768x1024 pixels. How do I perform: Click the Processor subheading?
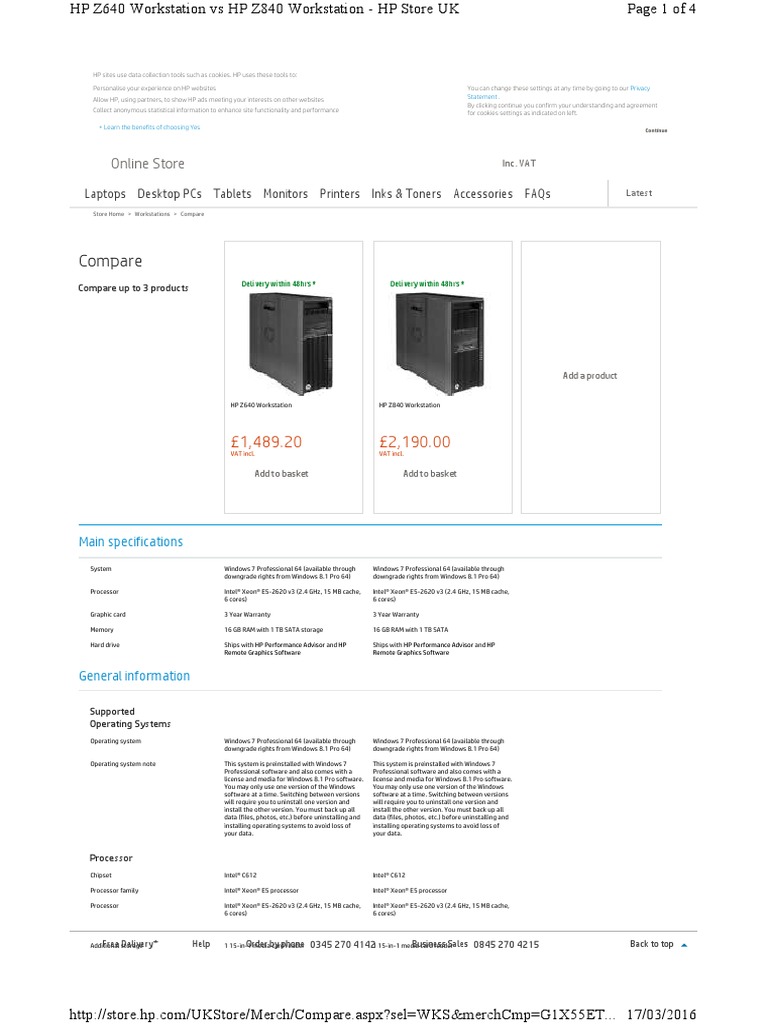pos(111,858)
